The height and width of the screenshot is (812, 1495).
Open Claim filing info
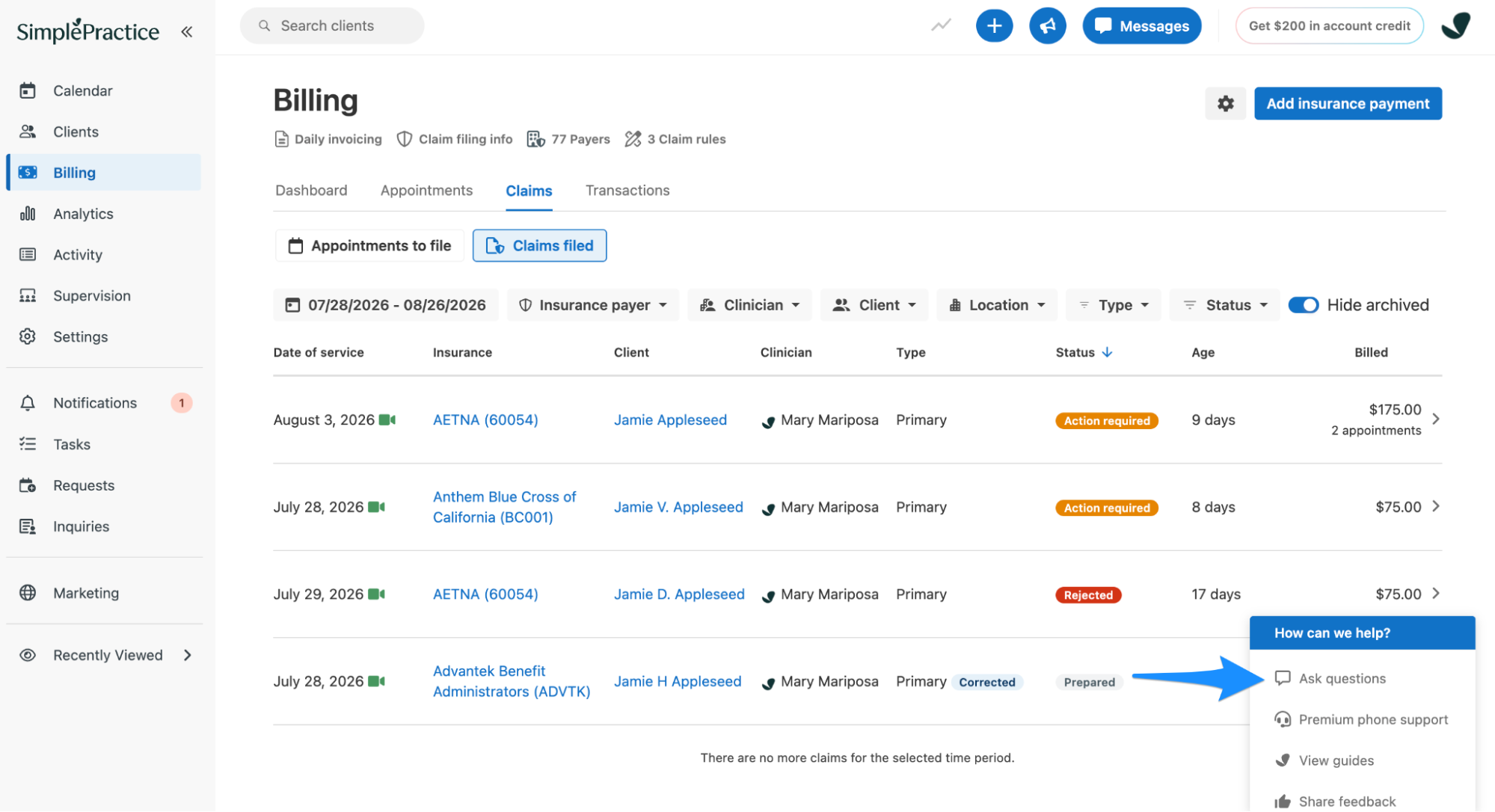coord(455,139)
